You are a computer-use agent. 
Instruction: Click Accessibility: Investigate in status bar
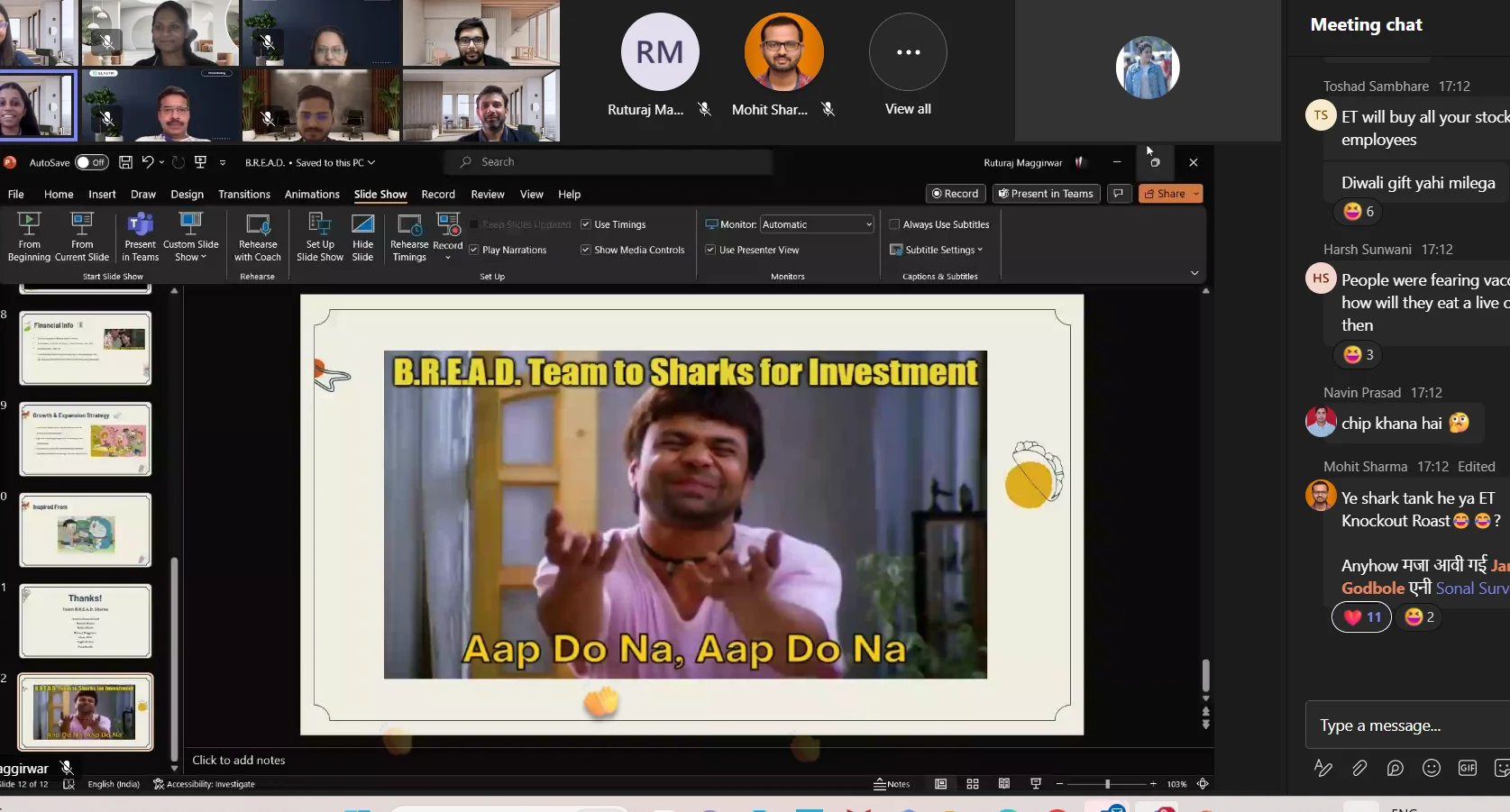(204, 784)
